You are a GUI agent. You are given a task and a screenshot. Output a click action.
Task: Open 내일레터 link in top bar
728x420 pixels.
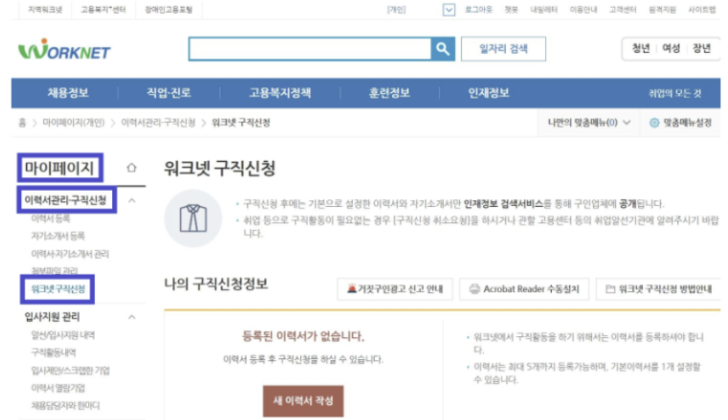coord(544,10)
